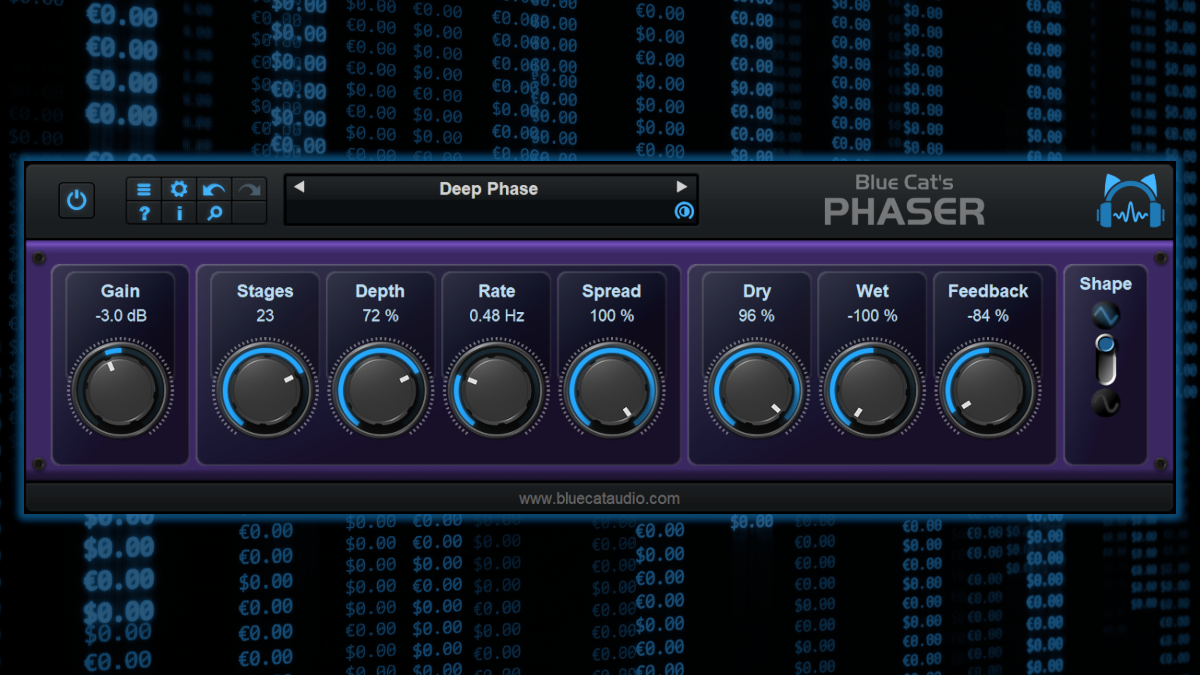The image size is (1200, 675).
Task: Click the Dry value 96 %
Action: coord(757,316)
